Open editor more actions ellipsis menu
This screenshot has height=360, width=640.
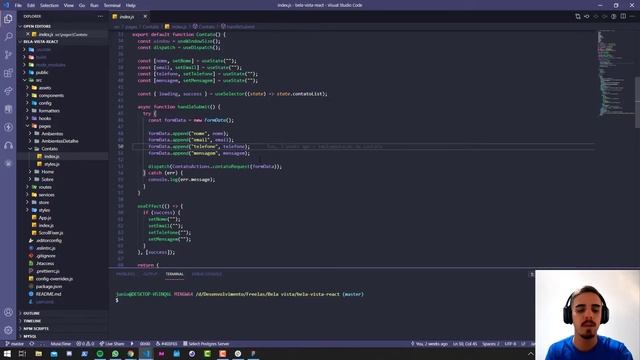(632, 16)
